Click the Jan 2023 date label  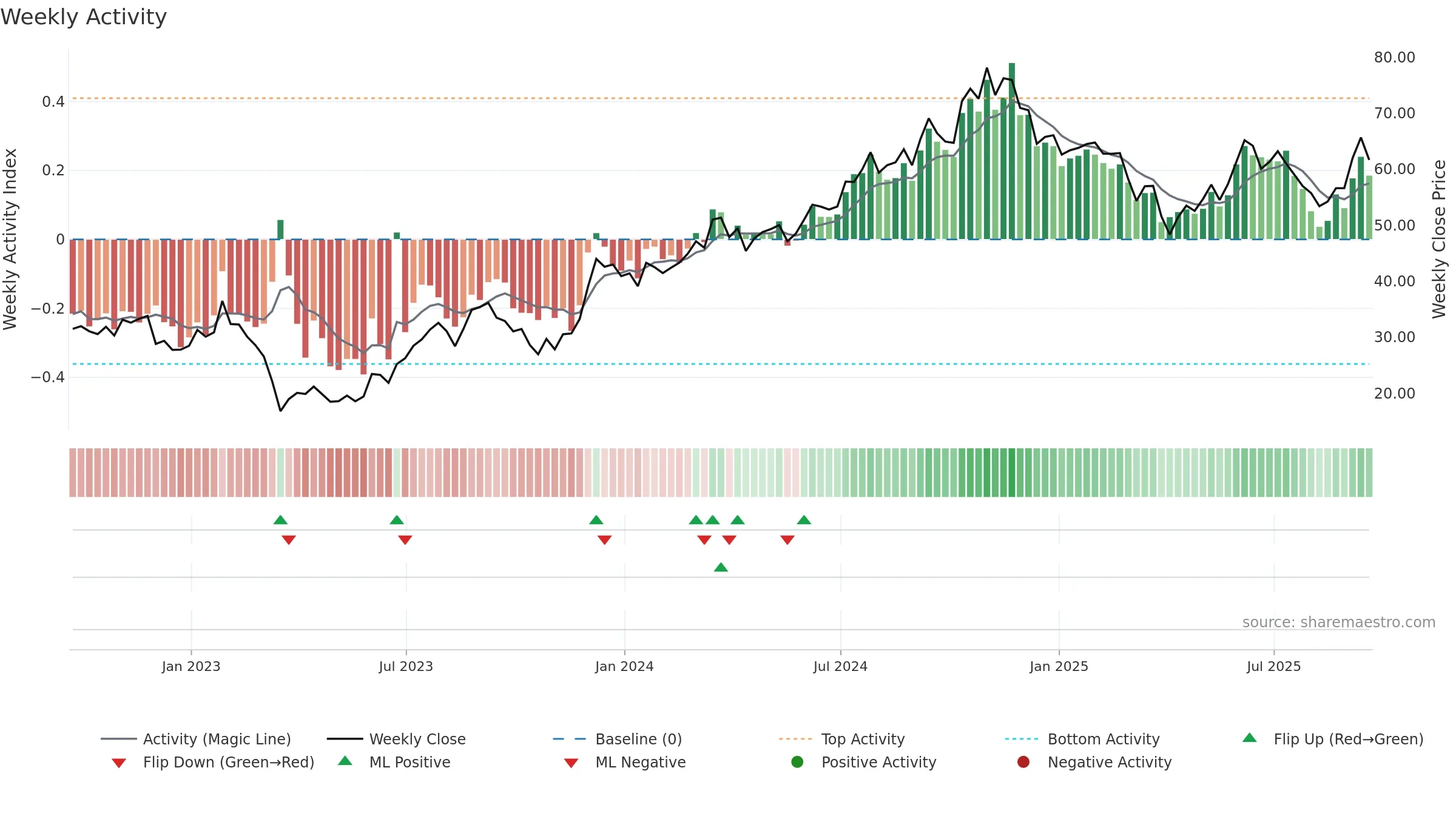(x=191, y=667)
